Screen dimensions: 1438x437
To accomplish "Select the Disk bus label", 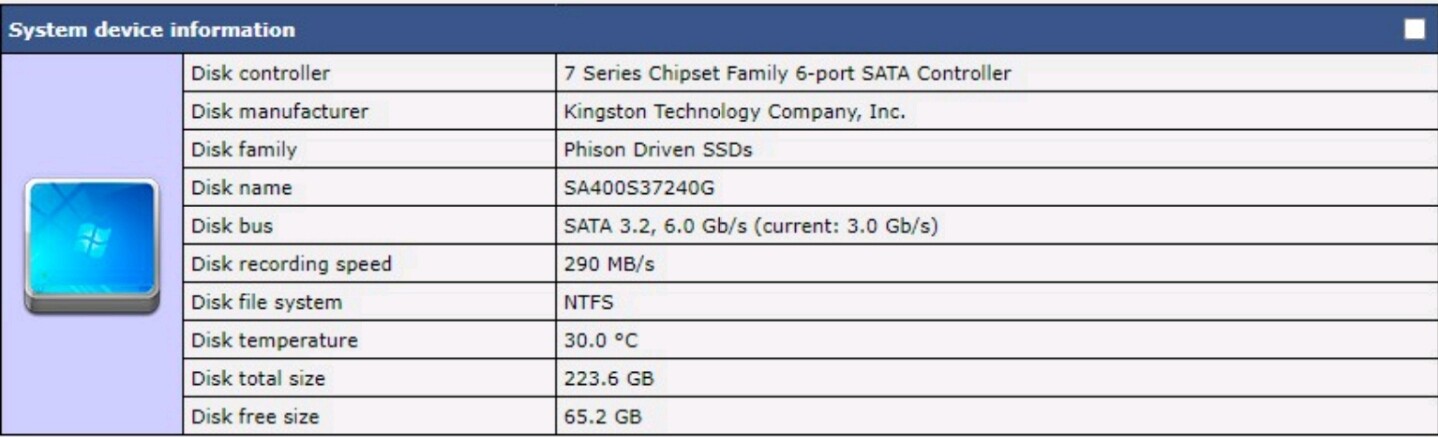I will click(x=232, y=226).
